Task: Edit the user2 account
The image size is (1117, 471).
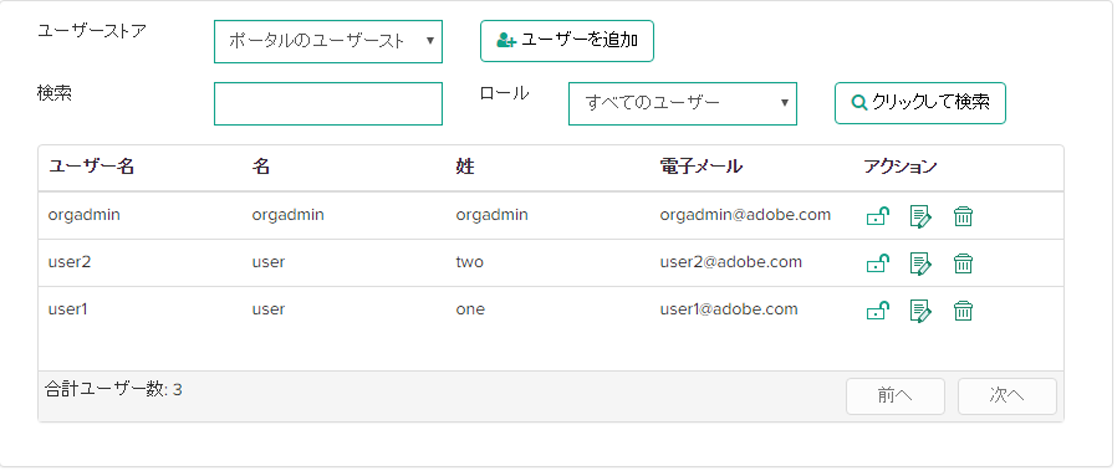Action: tap(920, 263)
